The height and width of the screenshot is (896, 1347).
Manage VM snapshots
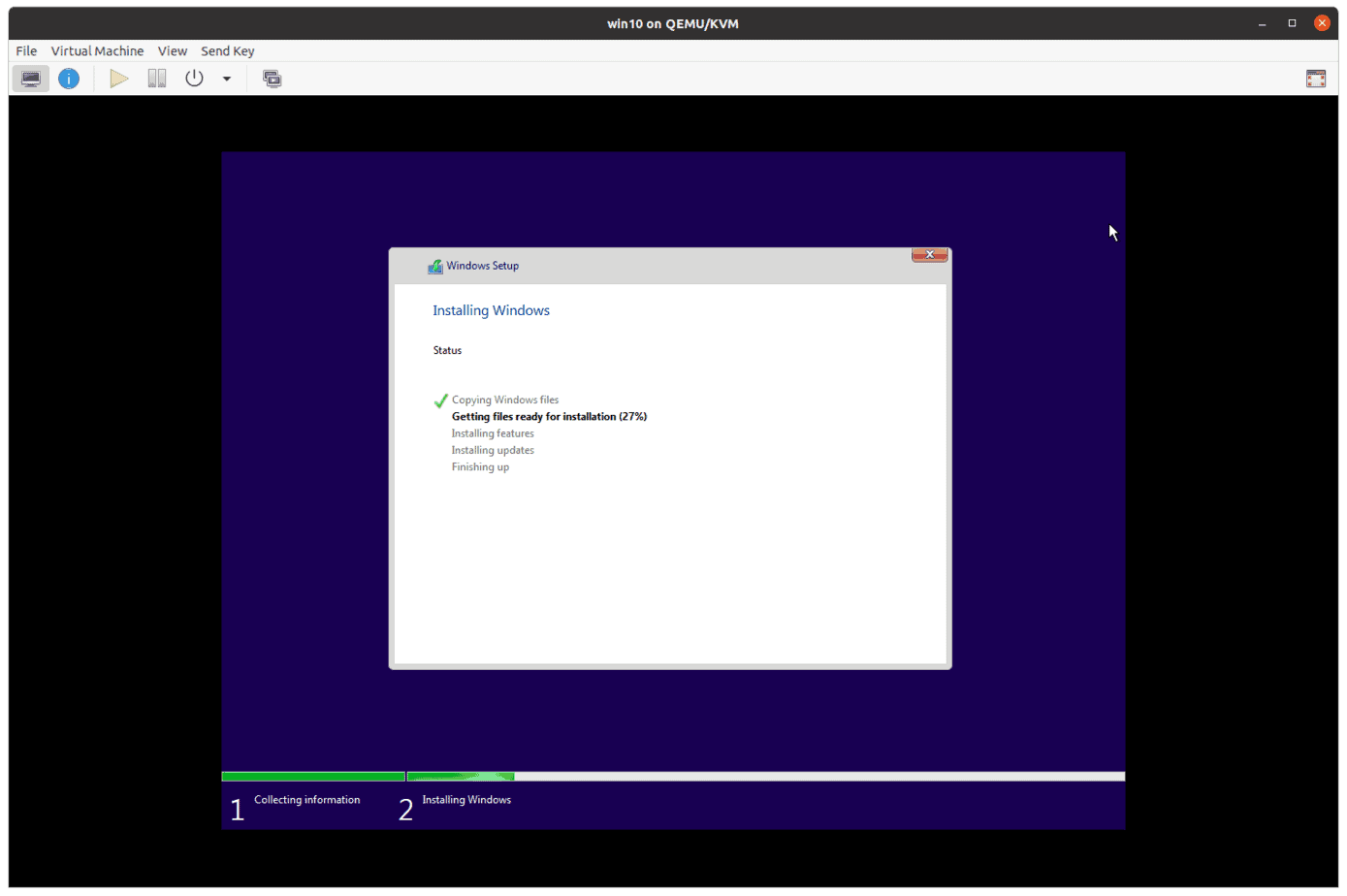pos(273,79)
